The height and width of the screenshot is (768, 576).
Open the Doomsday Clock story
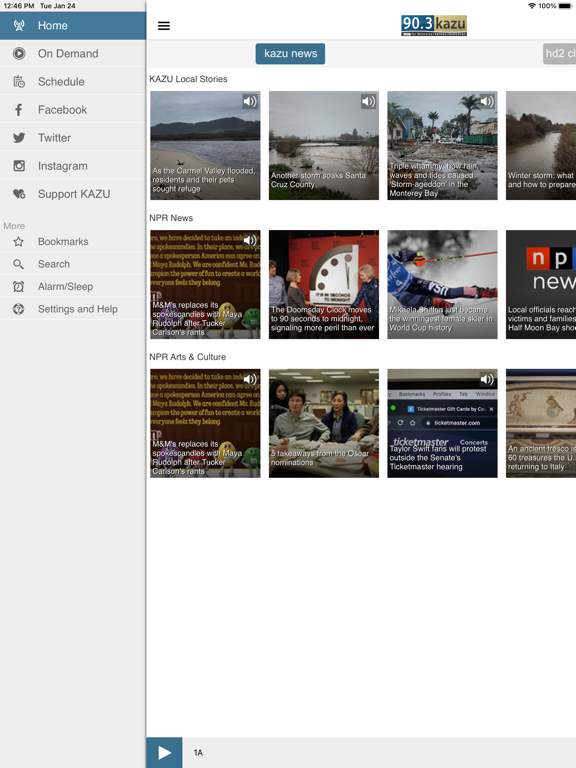point(324,285)
